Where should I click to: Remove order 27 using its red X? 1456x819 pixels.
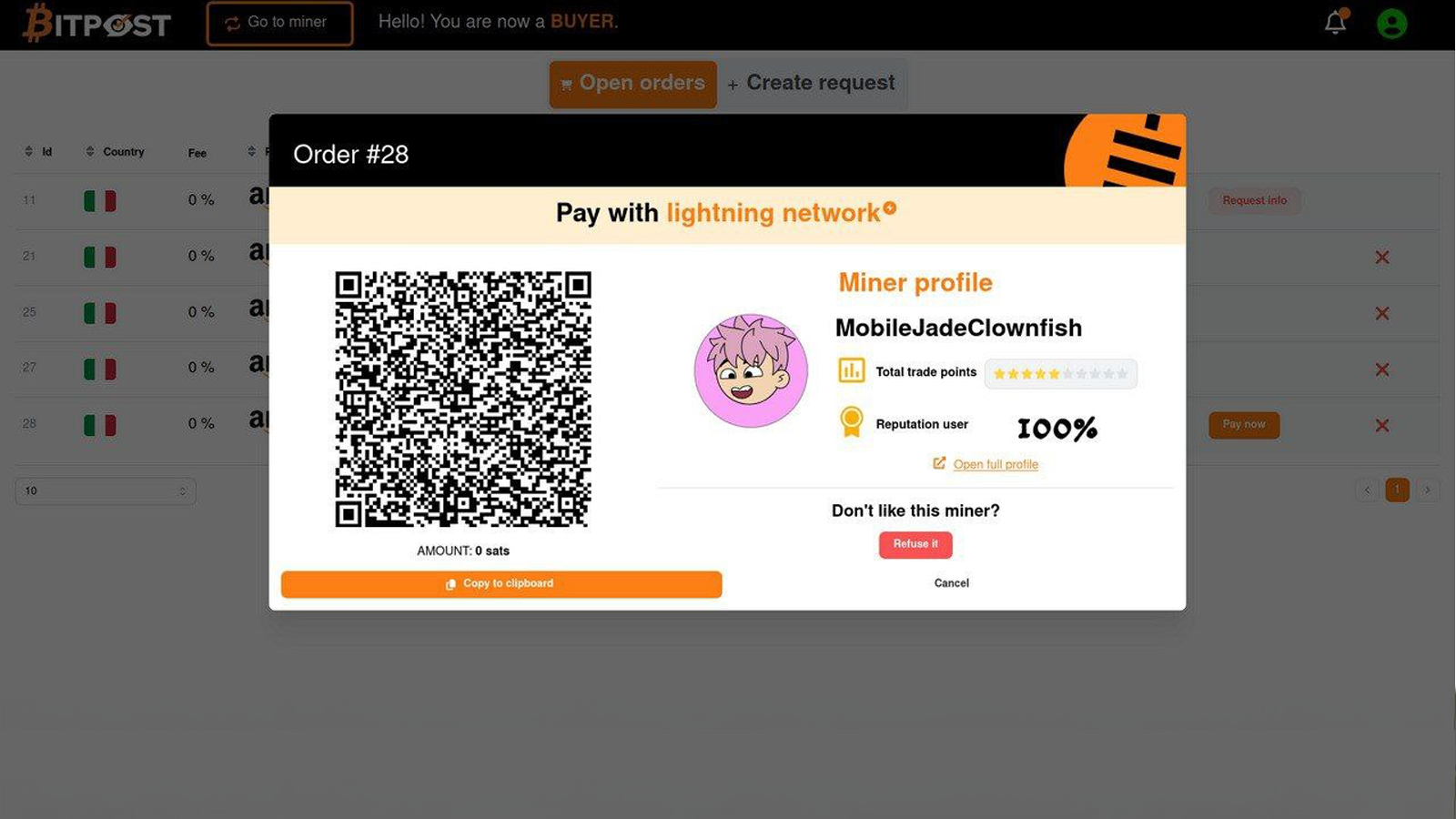pyautogui.click(x=1382, y=369)
